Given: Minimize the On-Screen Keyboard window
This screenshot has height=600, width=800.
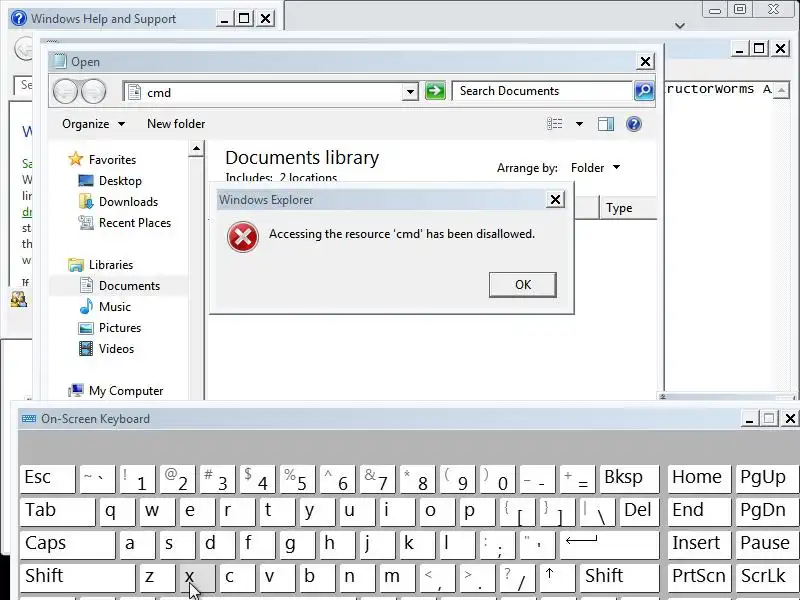Looking at the screenshot, I should [749, 419].
